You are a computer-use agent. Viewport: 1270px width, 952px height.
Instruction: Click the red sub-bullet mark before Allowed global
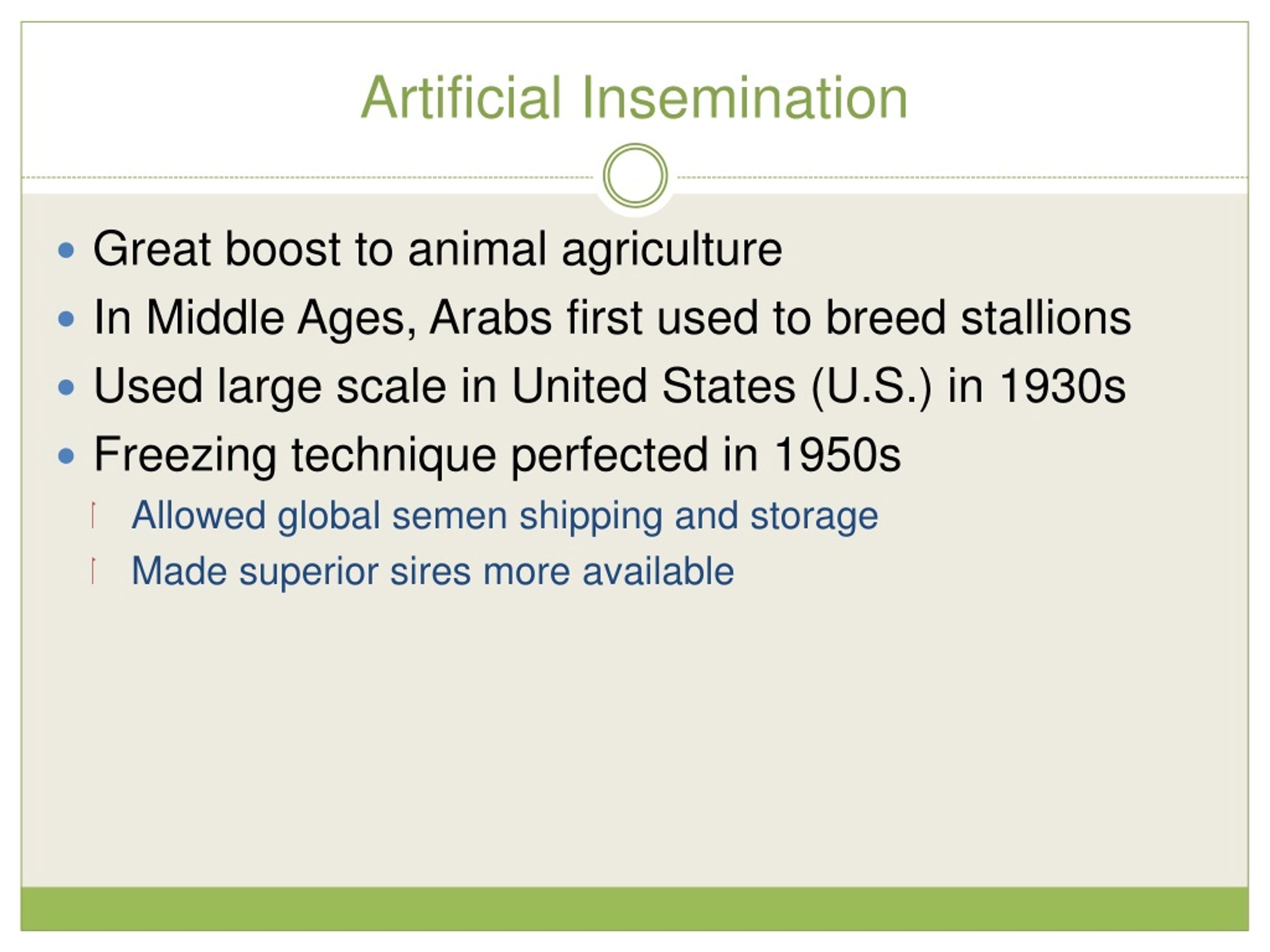(x=93, y=515)
